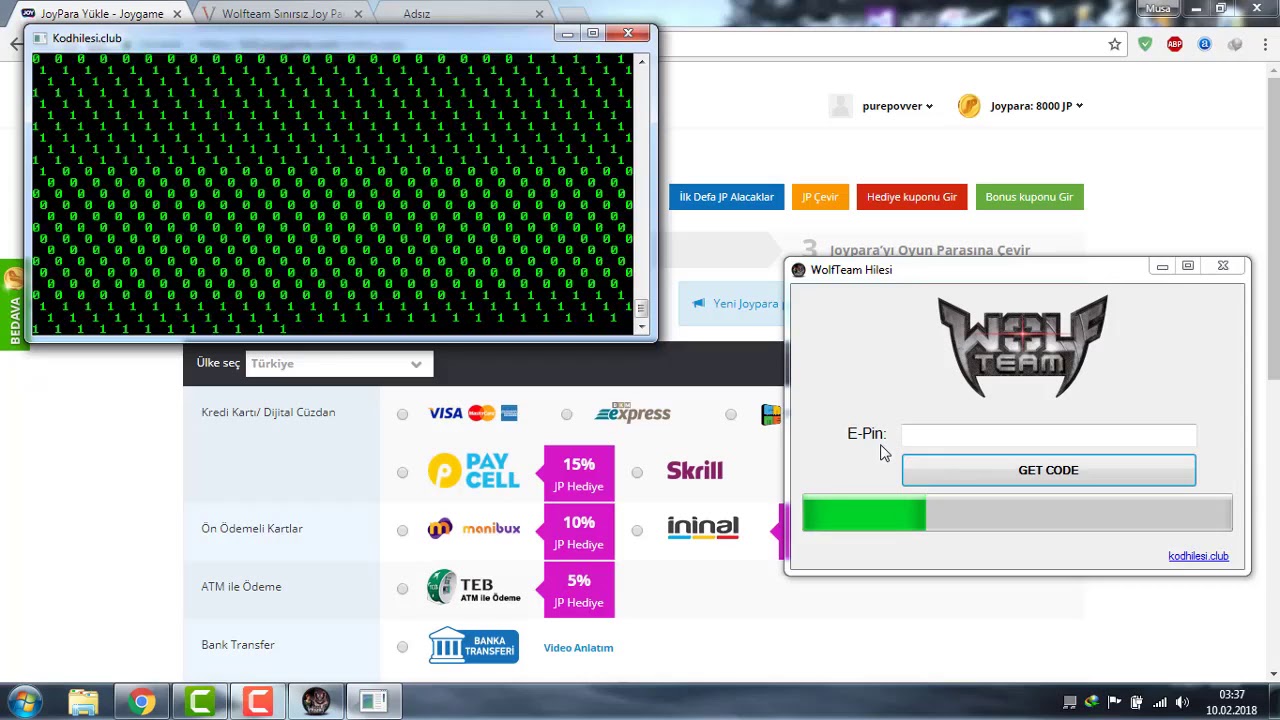Click the Visa MasterCard logos
Screen dimensions: 1280x720
click(x=473, y=413)
